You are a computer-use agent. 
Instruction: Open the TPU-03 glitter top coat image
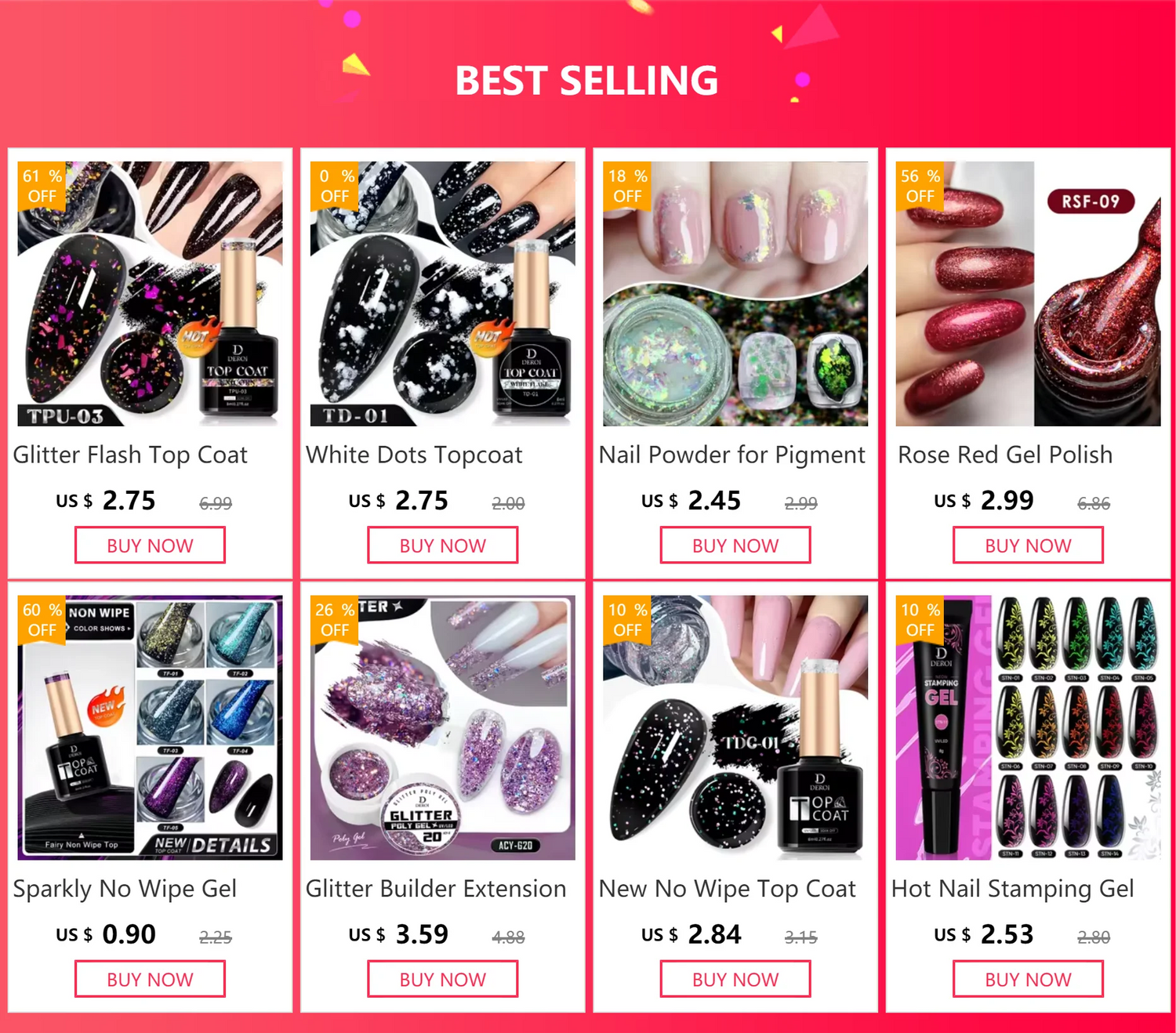(x=150, y=294)
